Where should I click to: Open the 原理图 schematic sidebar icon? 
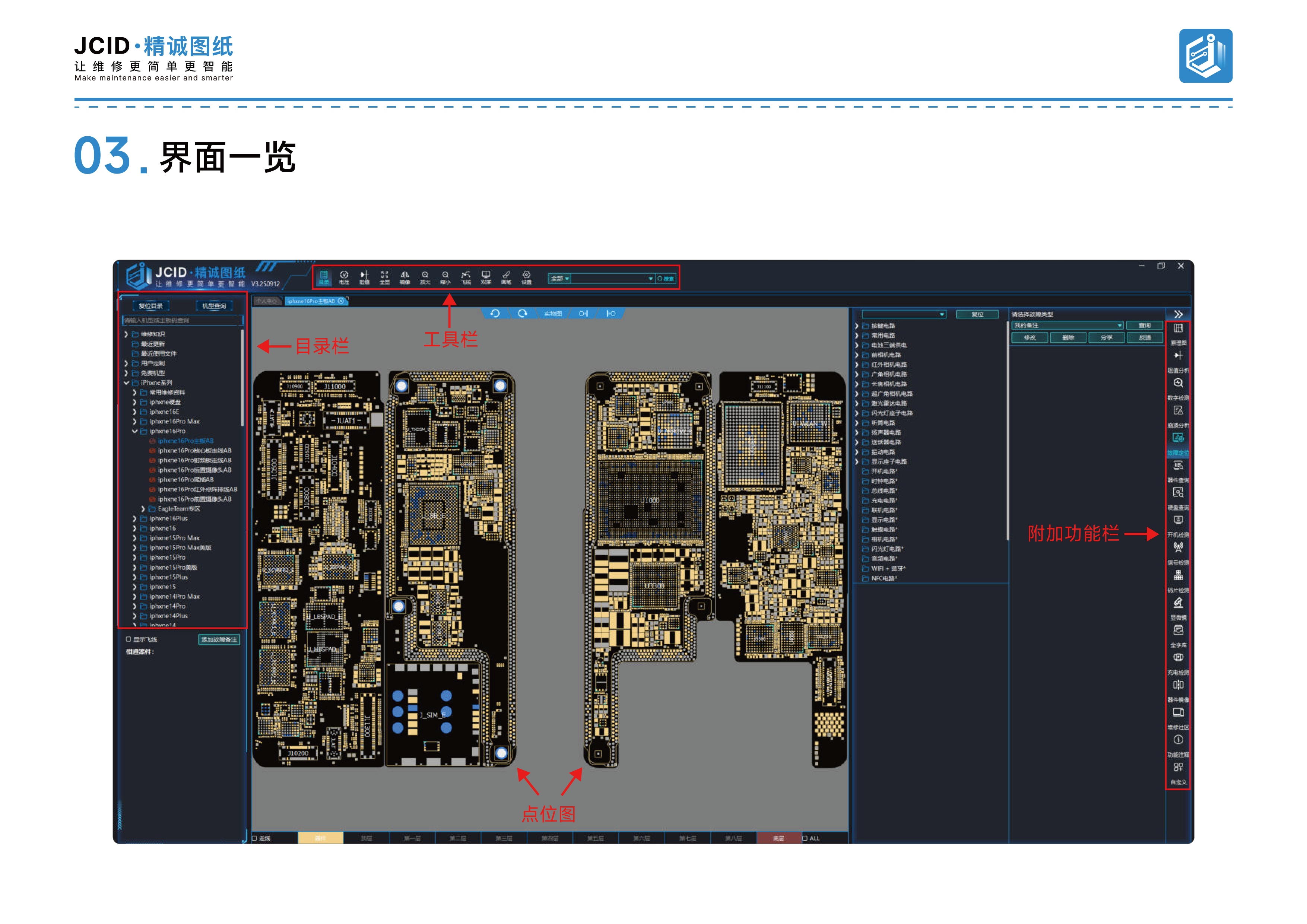coord(1178,334)
